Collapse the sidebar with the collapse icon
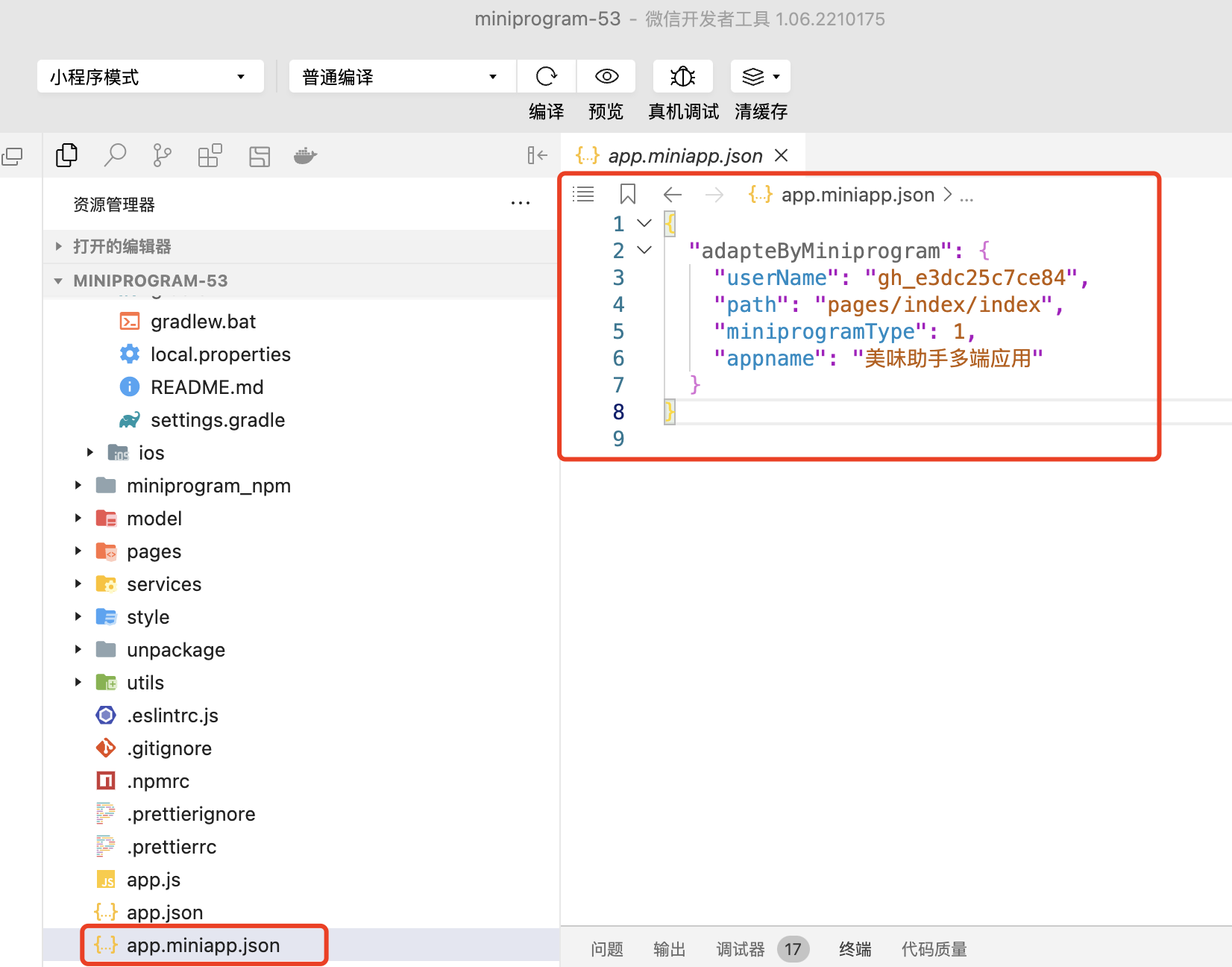This screenshot has width=1232, height=967. point(537,155)
